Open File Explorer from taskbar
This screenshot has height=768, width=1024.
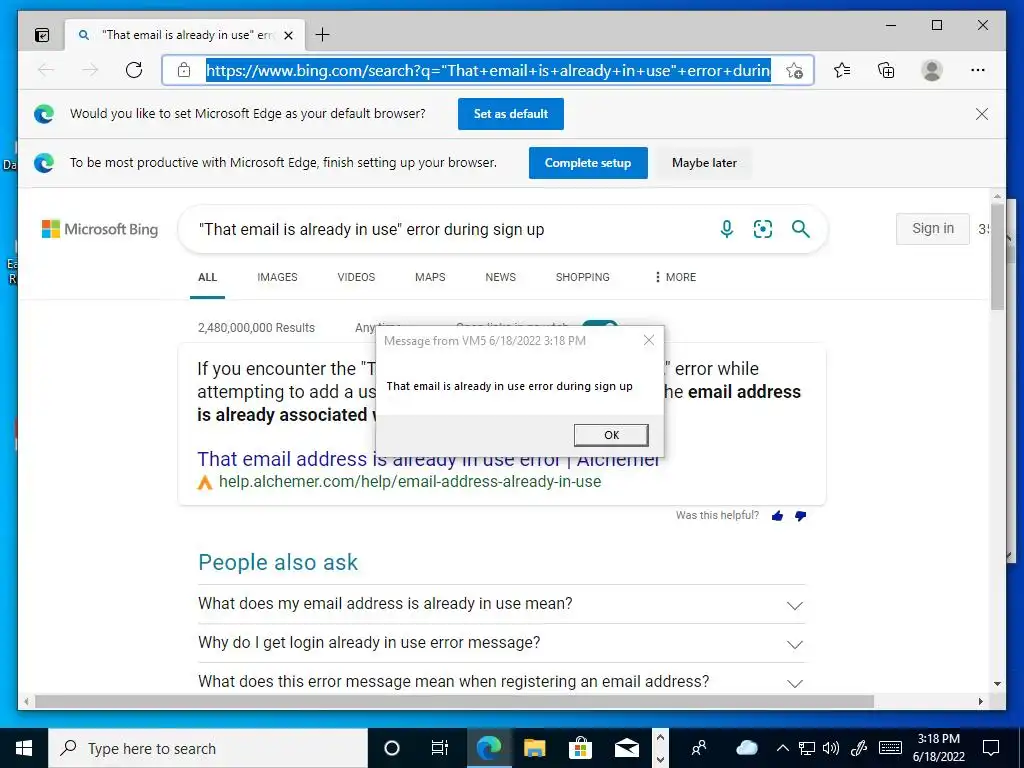[534, 748]
